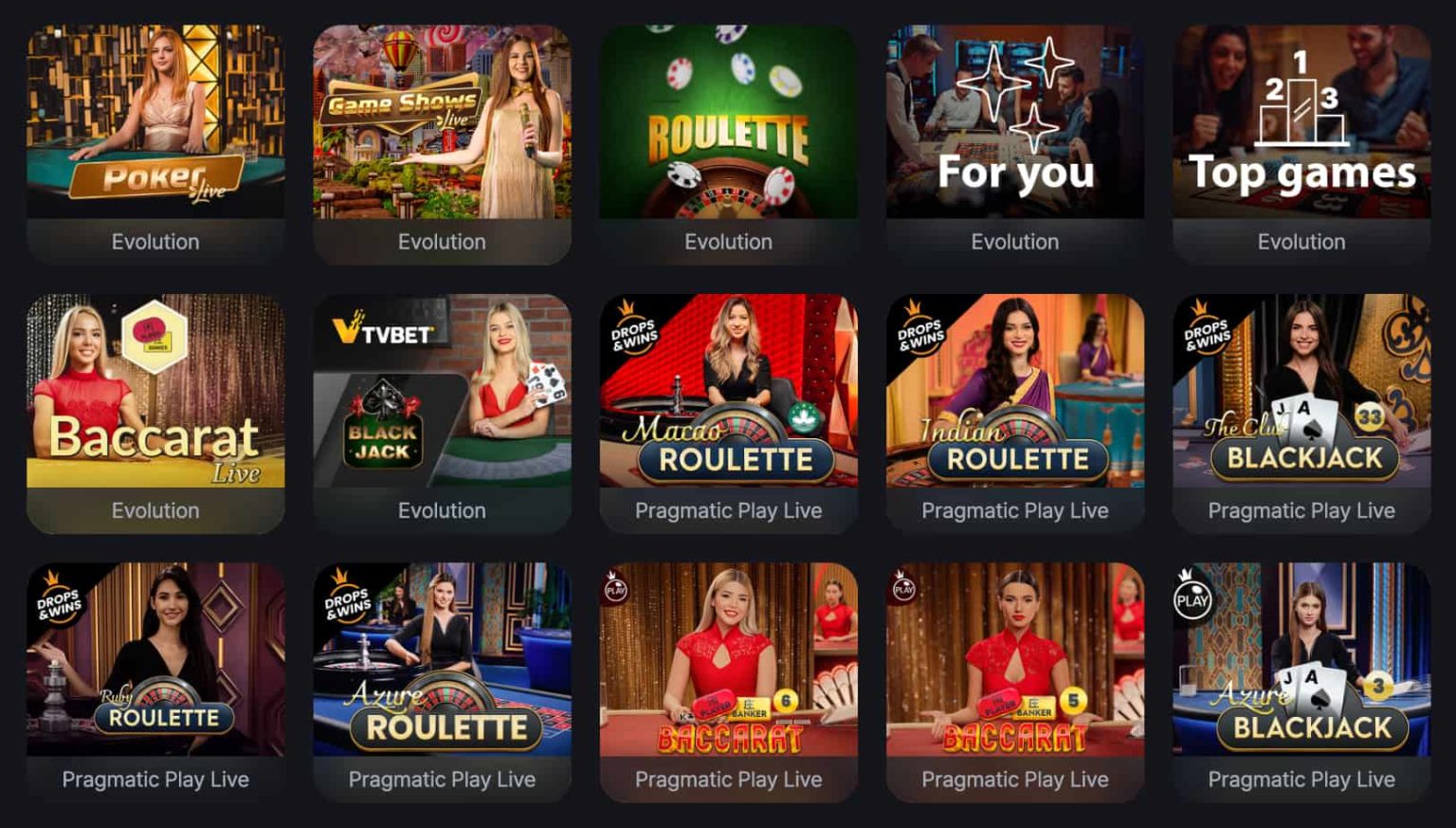This screenshot has height=828, width=1456.
Task: Click the number 6 badge on Baccarat
Action: coord(786,701)
